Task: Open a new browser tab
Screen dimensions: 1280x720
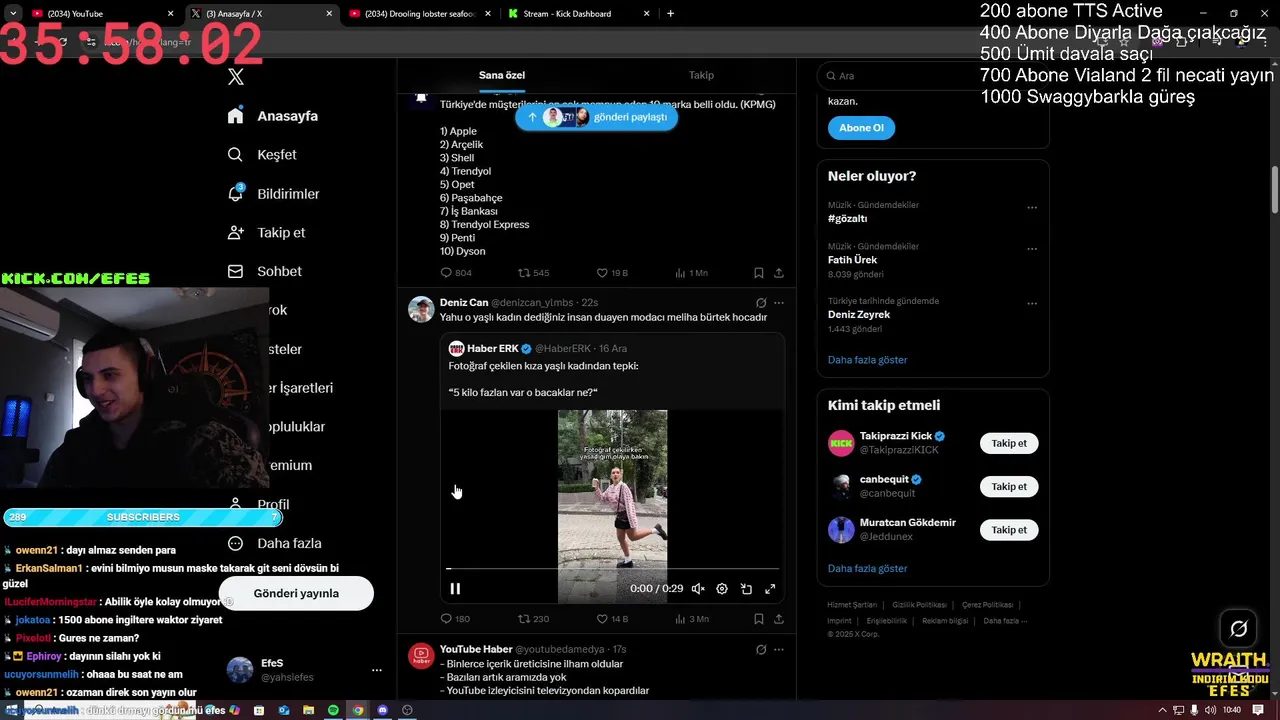Action: tap(670, 14)
